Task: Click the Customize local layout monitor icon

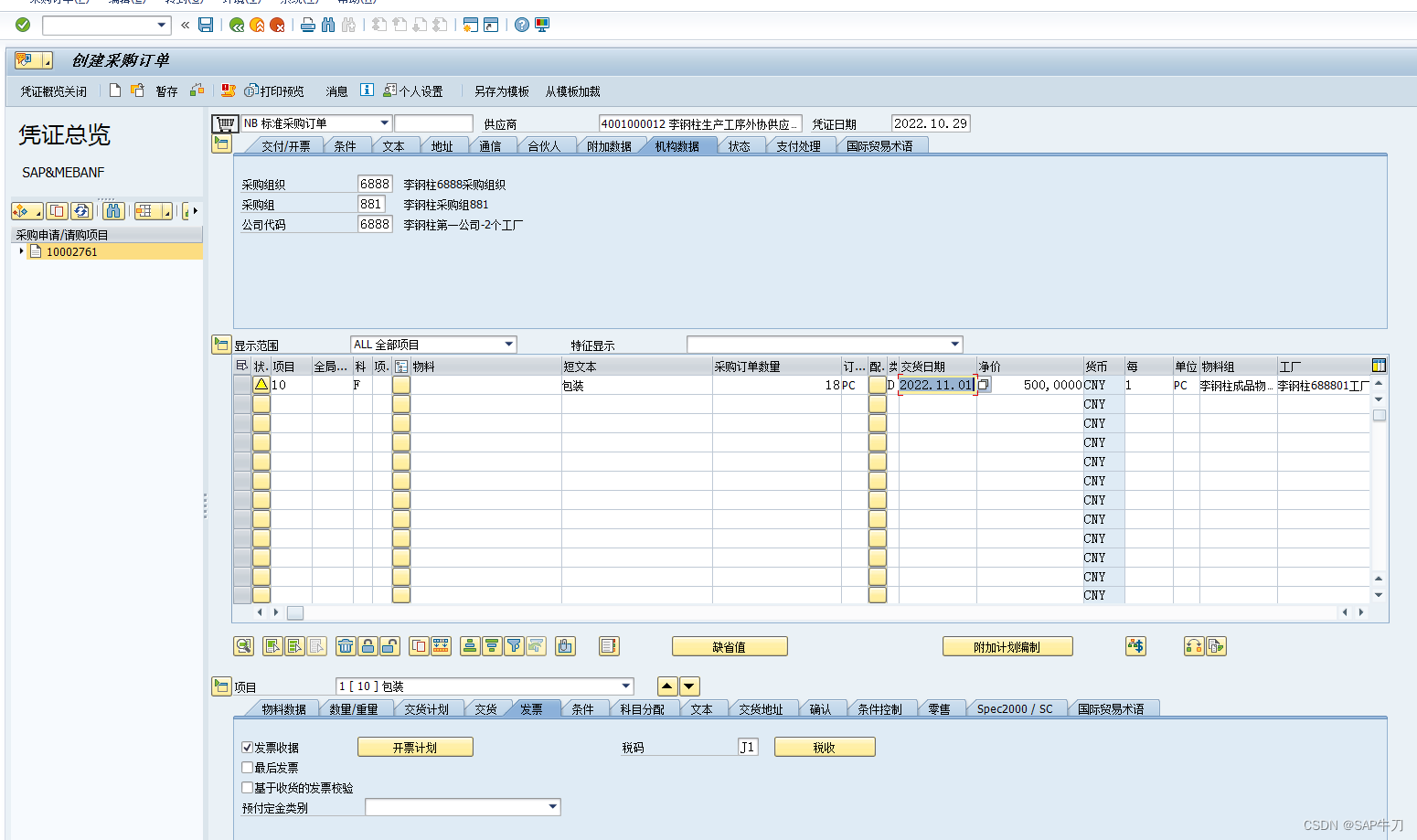Action: pyautogui.click(x=542, y=25)
